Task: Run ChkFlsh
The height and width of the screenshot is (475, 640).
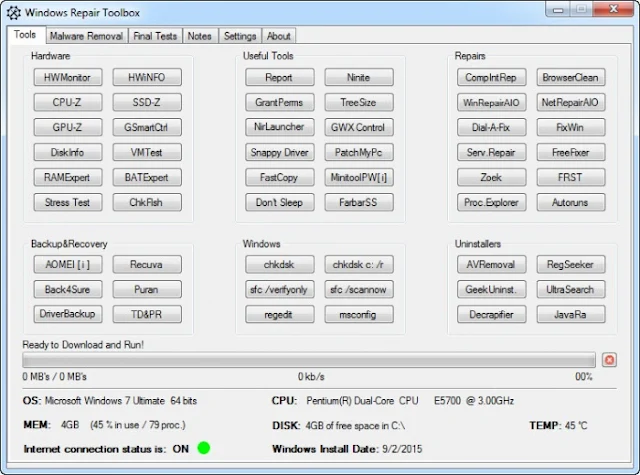Action: [x=147, y=202]
